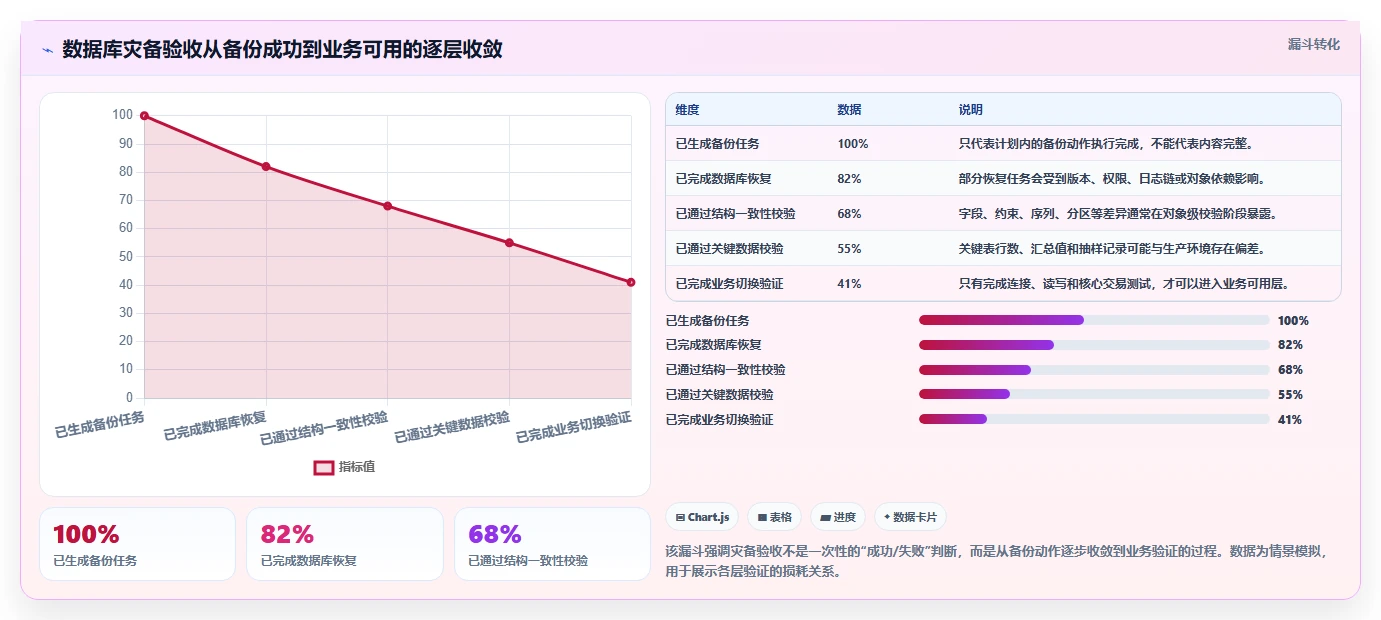Click description starting 只有完成连接
The width and height of the screenshot is (1381, 620).
click(x=1123, y=284)
